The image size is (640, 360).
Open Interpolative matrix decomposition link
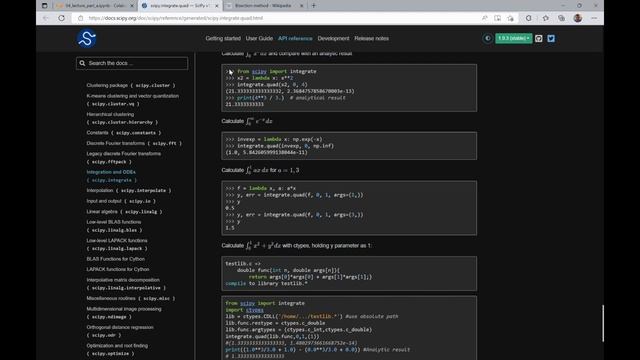point(126,284)
